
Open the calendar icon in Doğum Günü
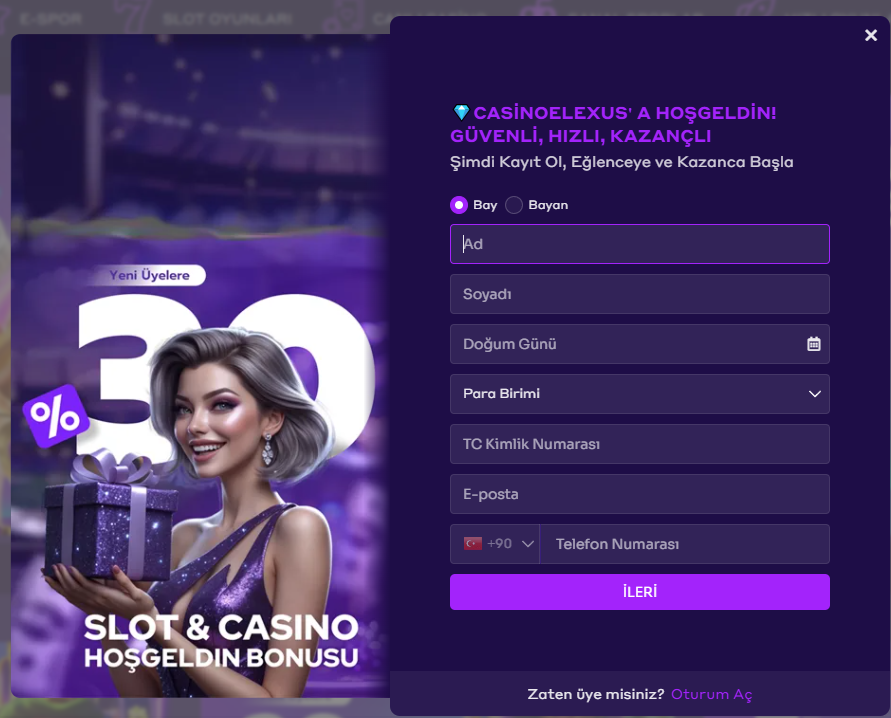814,344
